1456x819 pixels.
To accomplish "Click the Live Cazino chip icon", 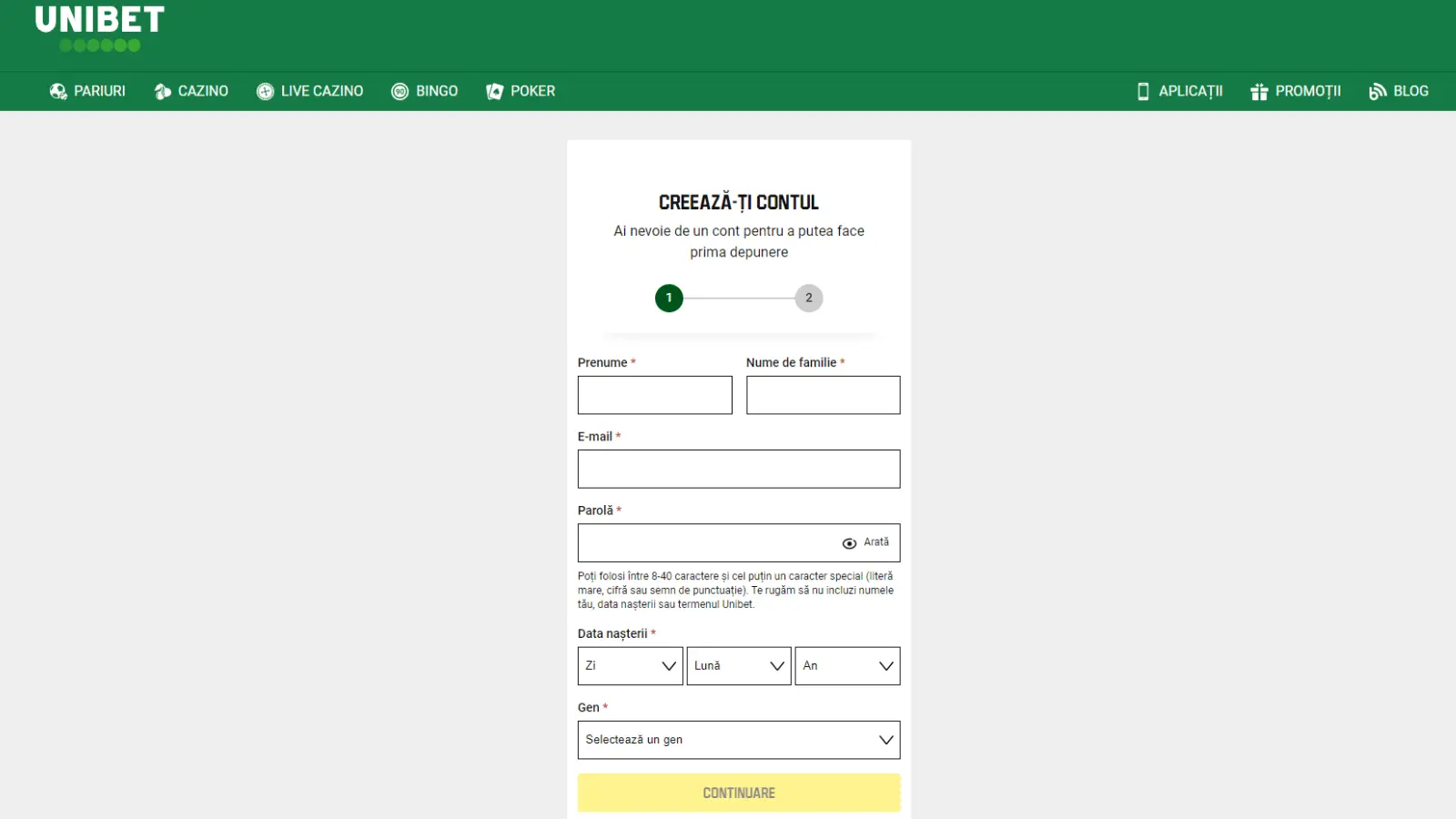I will (x=265, y=91).
